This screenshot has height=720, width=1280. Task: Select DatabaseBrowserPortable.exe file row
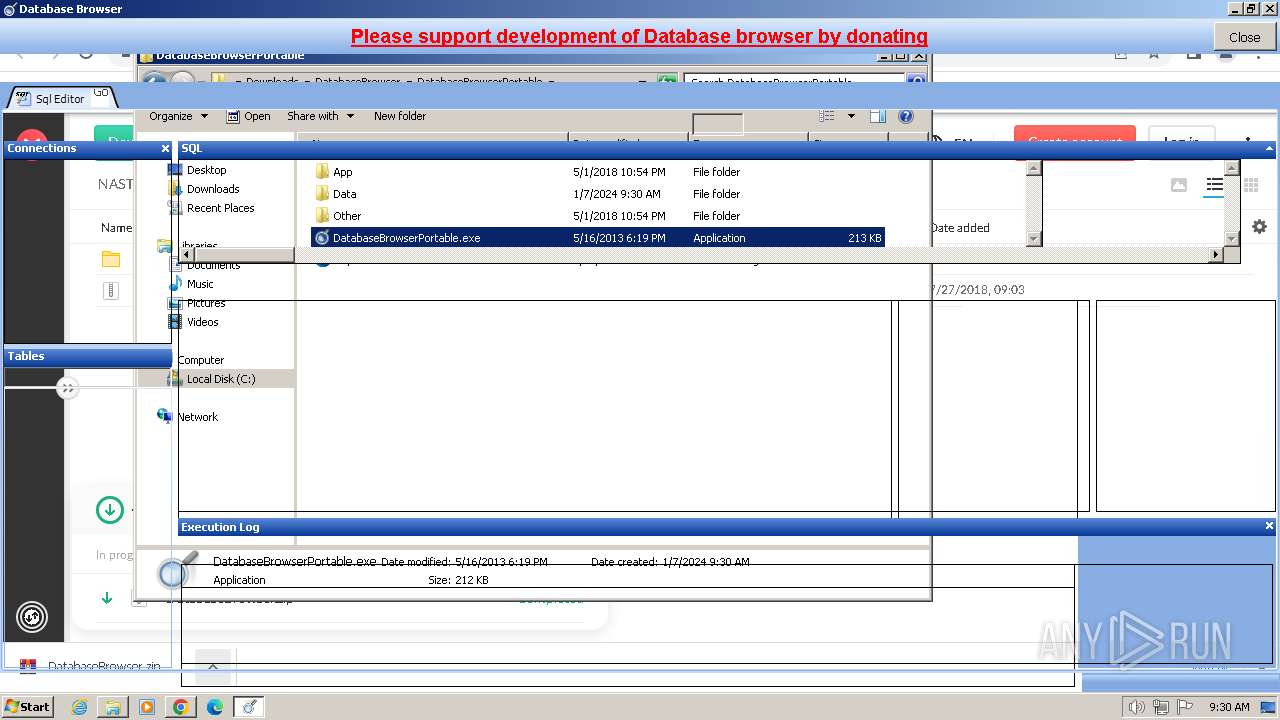pyautogui.click(x=598, y=238)
